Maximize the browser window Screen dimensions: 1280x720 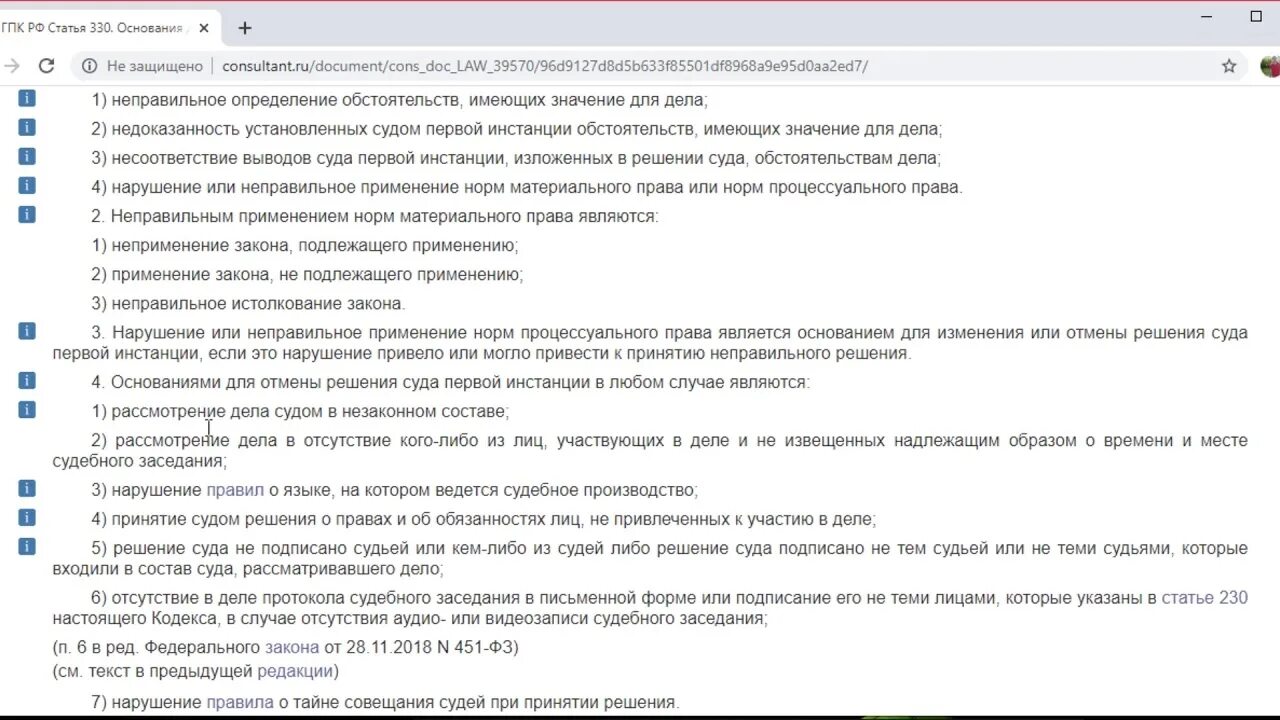(1257, 16)
